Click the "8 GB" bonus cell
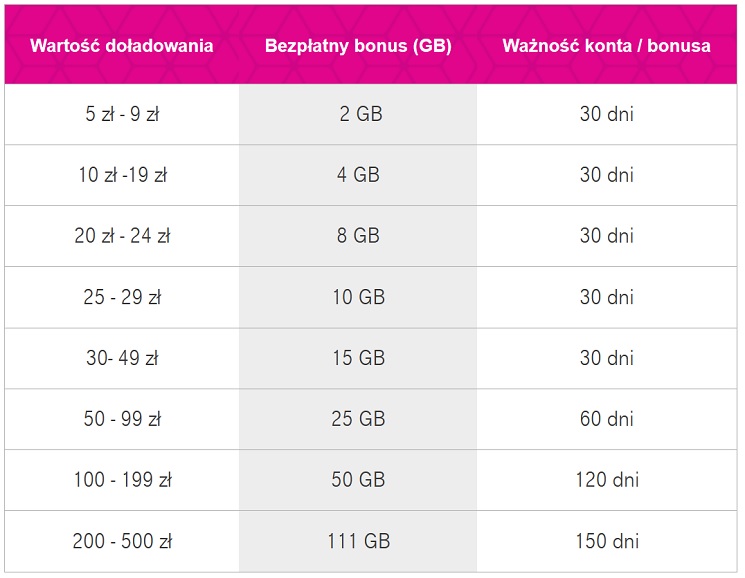 pos(358,236)
